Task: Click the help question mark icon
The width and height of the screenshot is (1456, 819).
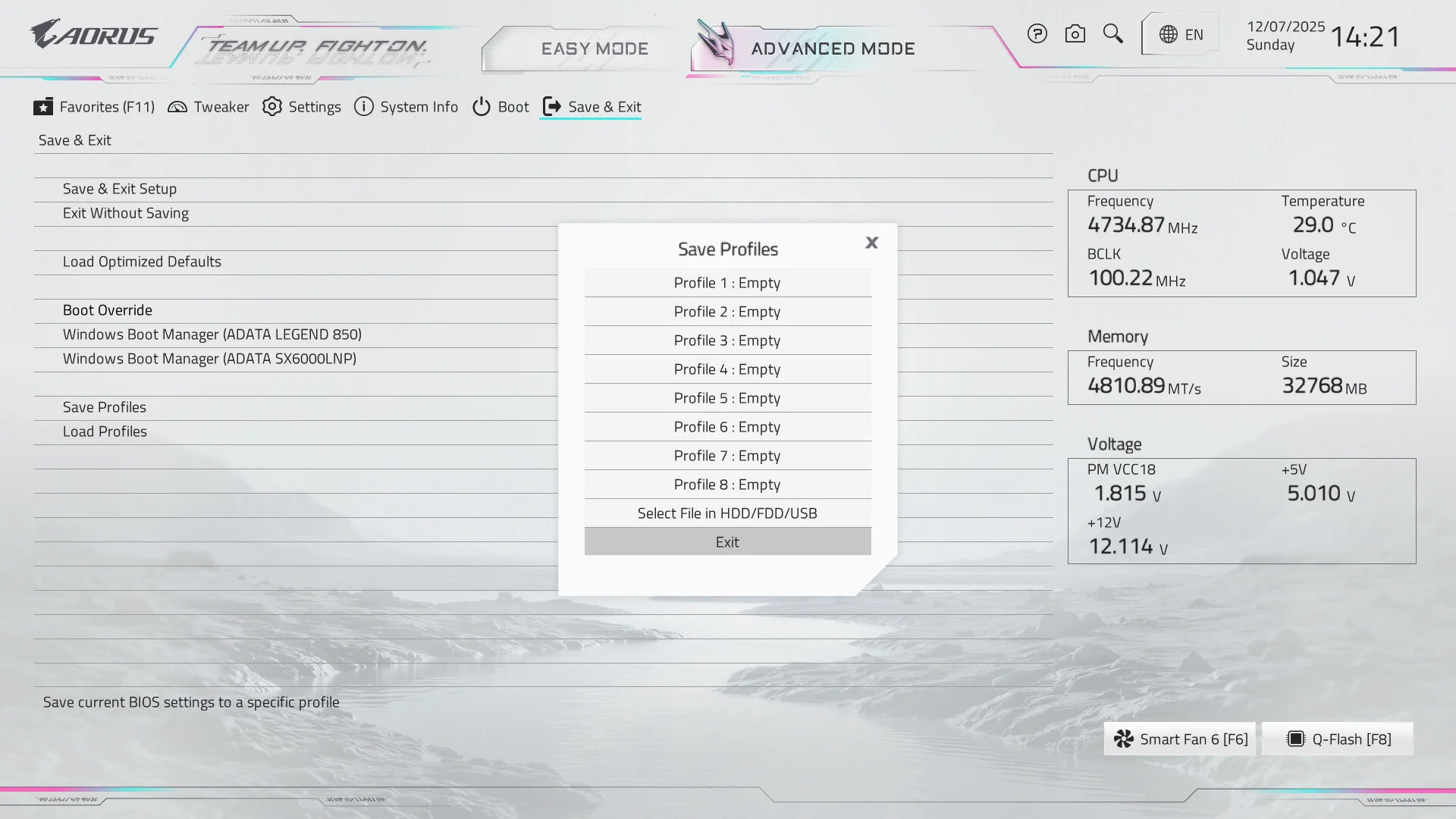Action: click(x=1037, y=34)
